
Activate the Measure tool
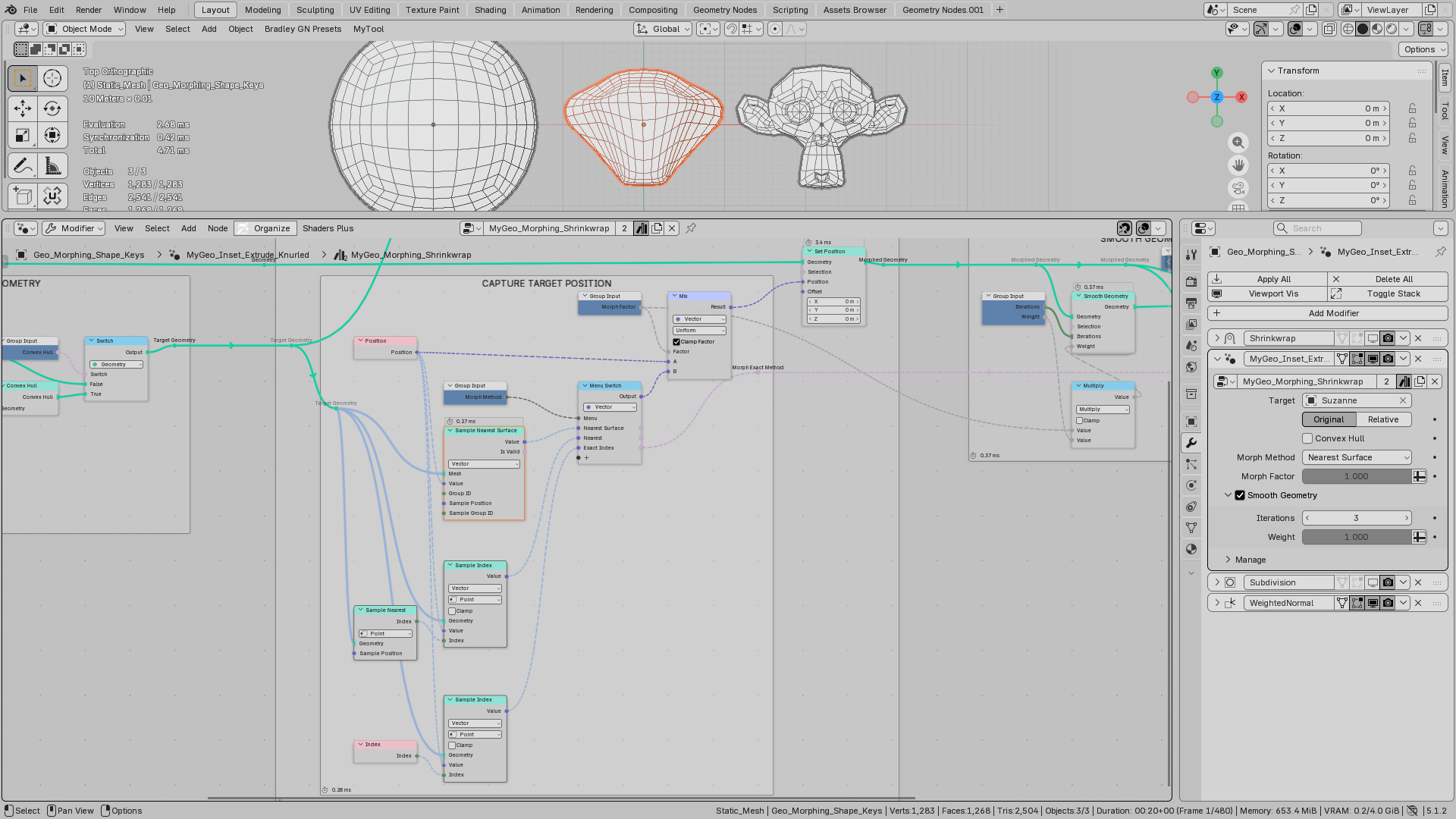coord(52,166)
